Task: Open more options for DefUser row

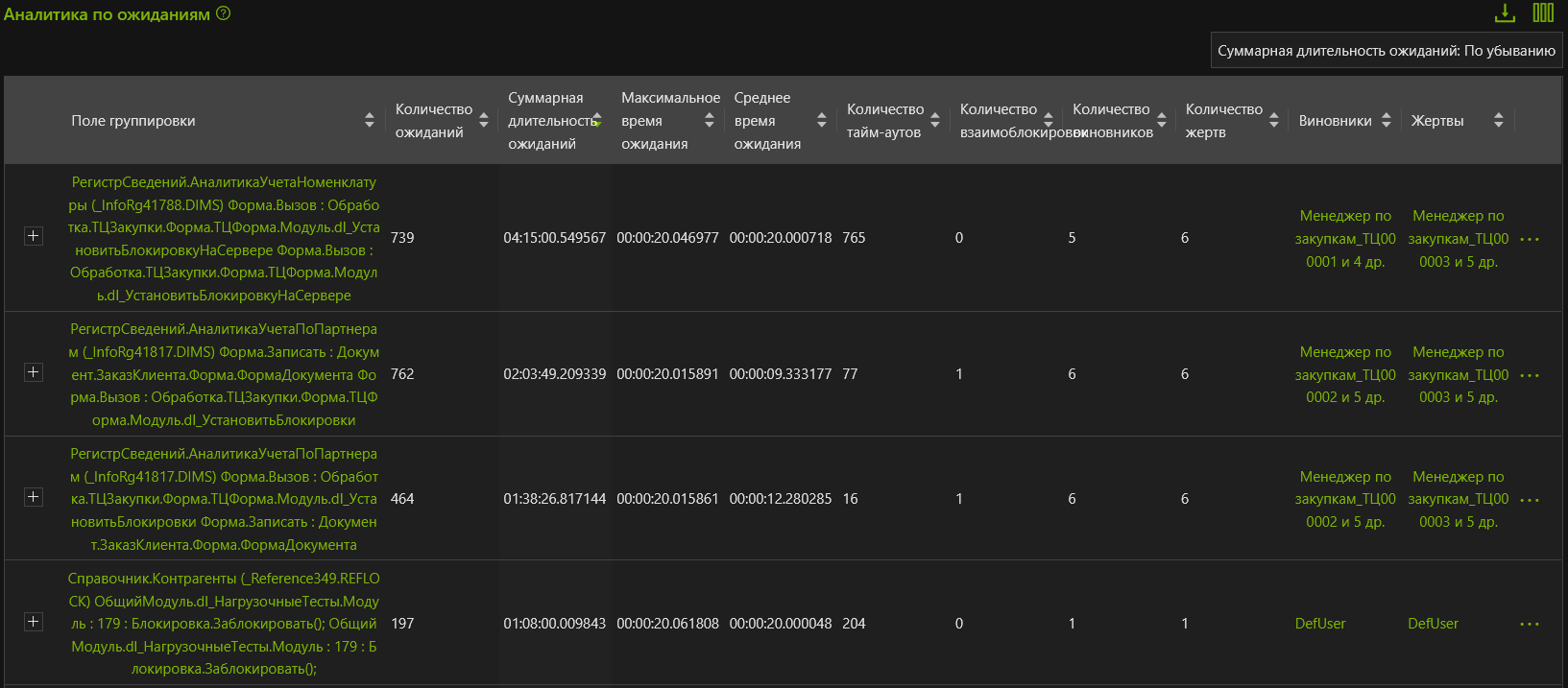Action: point(1530,625)
